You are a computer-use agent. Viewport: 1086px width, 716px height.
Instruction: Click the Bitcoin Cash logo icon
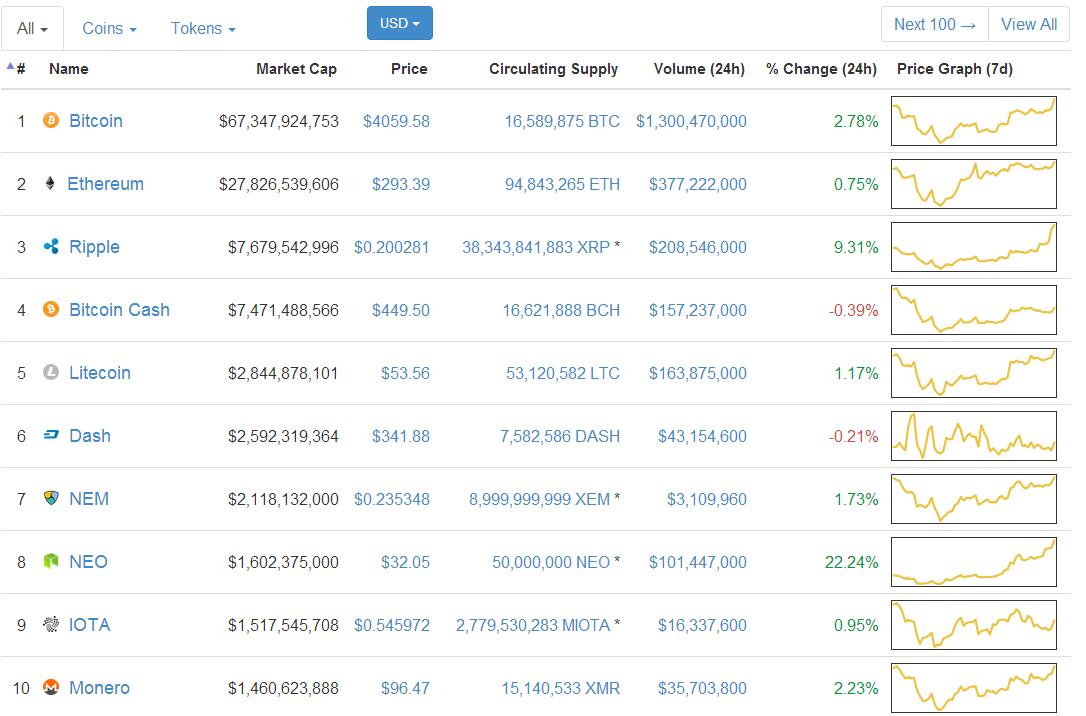[x=51, y=310]
